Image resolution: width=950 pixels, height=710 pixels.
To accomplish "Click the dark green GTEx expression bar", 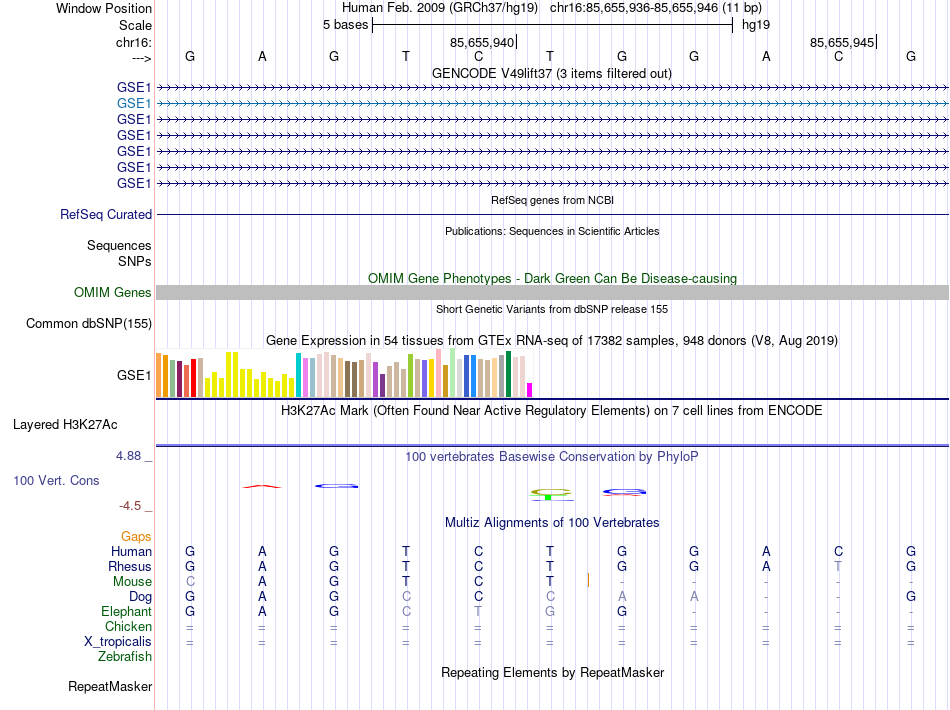I will click(508, 374).
